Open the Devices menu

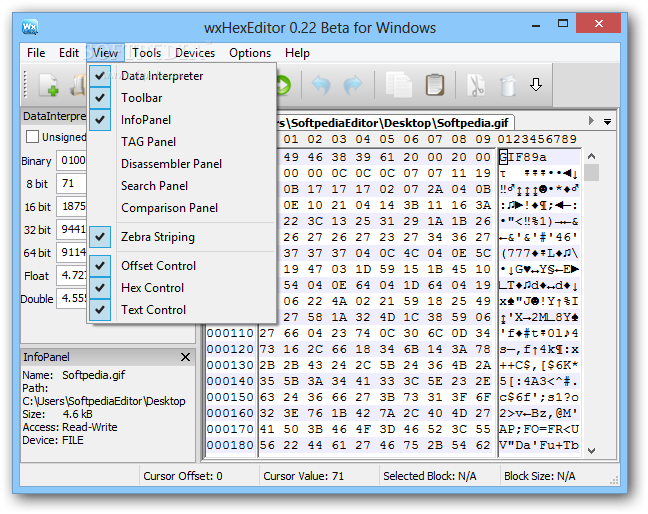pos(195,53)
